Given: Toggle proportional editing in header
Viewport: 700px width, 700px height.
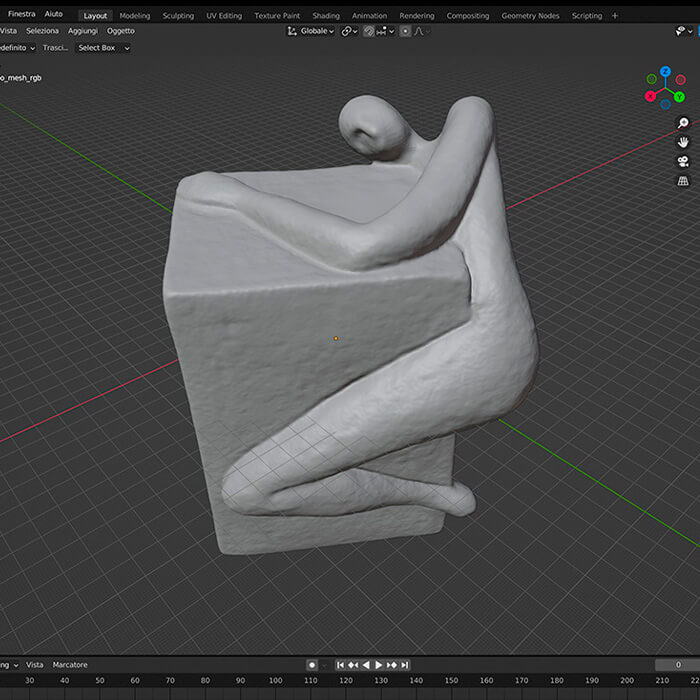Looking at the screenshot, I should coord(405,31).
